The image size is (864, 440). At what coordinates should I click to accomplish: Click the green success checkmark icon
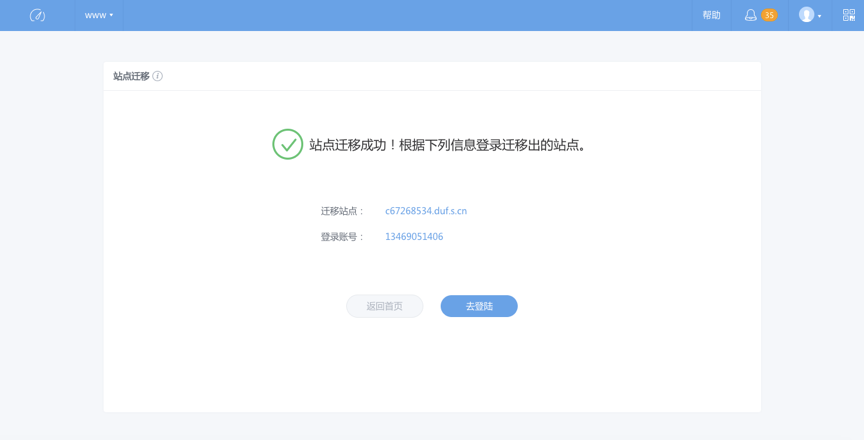pyautogui.click(x=288, y=144)
